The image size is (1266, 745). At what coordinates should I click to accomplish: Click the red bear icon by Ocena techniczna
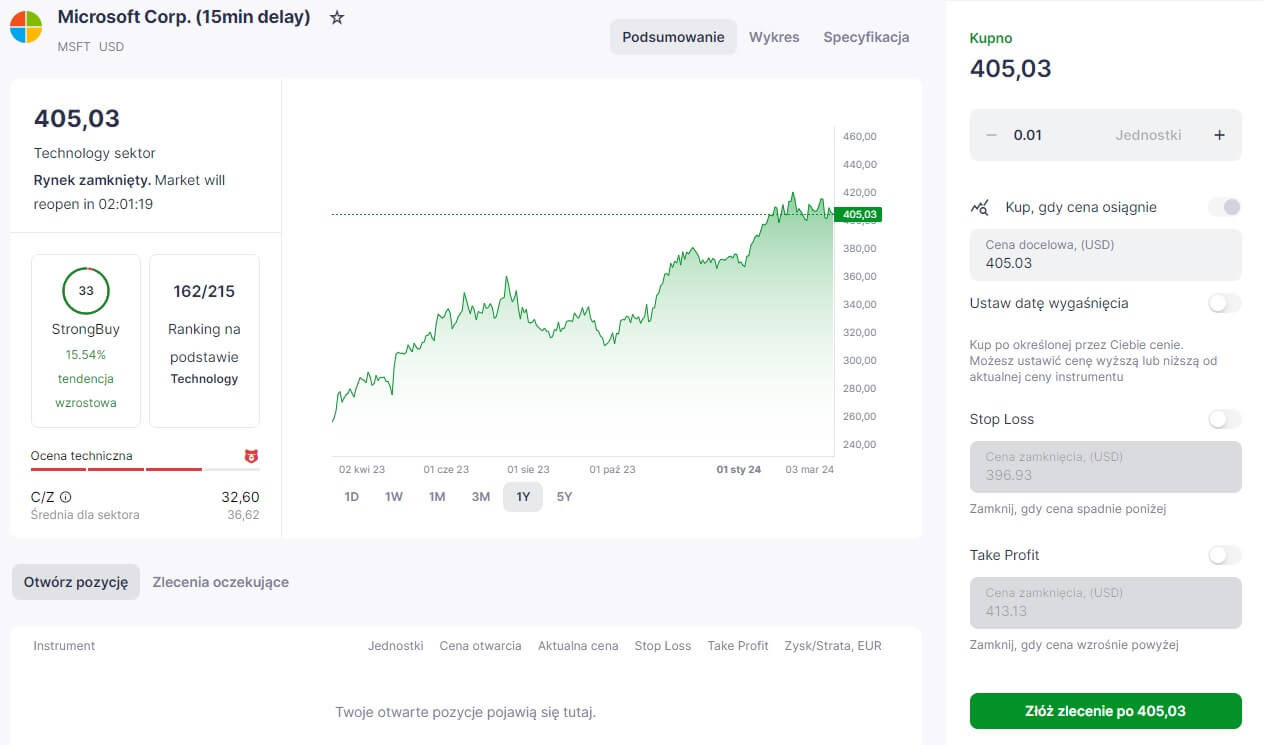coord(251,456)
